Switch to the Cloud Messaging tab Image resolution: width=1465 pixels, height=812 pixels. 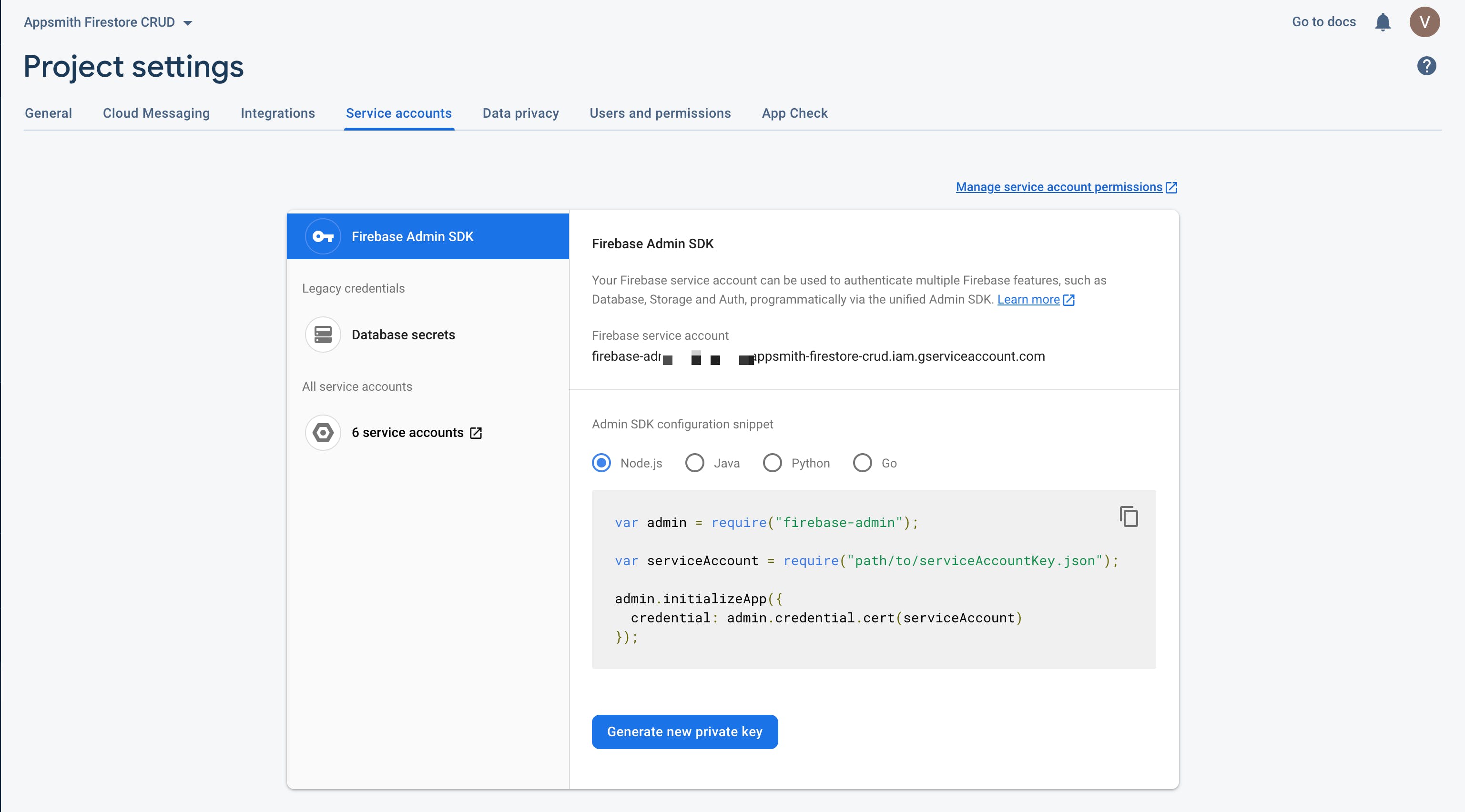(156, 113)
